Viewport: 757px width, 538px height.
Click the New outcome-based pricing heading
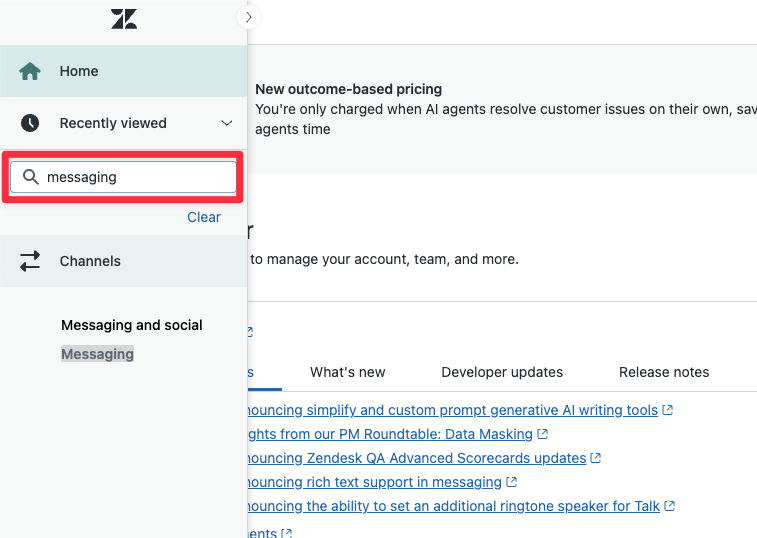(349, 89)
